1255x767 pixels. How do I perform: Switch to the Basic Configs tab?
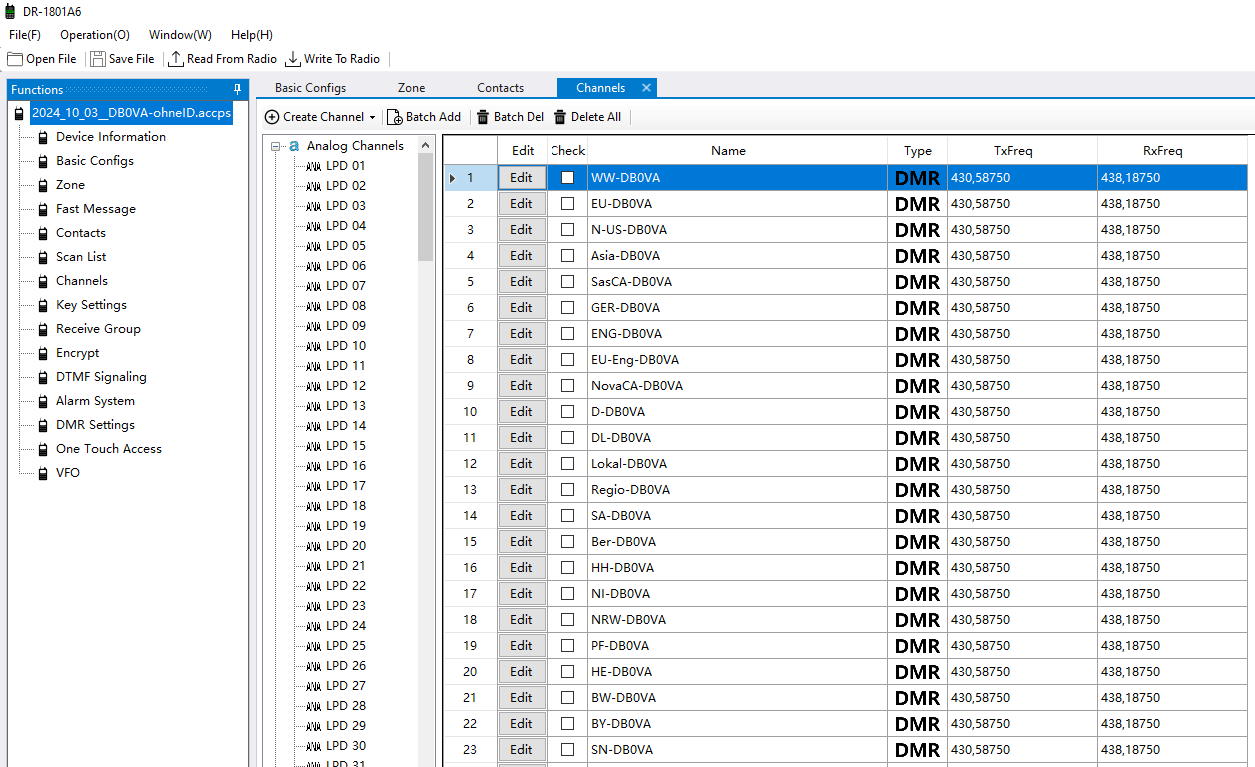[x=310, y=88]
